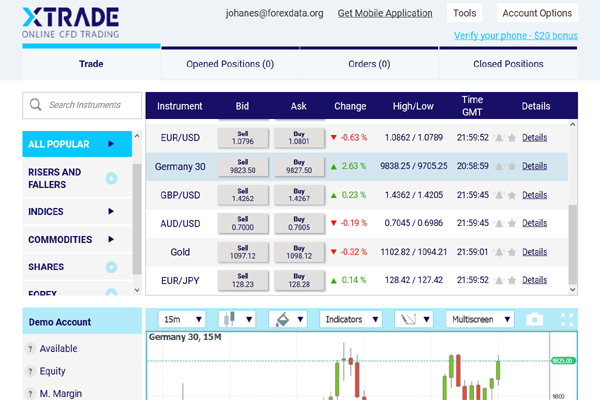600x400 pixels.
Task: Toggle favorite star for Germany 30
Action: [512, 167]
